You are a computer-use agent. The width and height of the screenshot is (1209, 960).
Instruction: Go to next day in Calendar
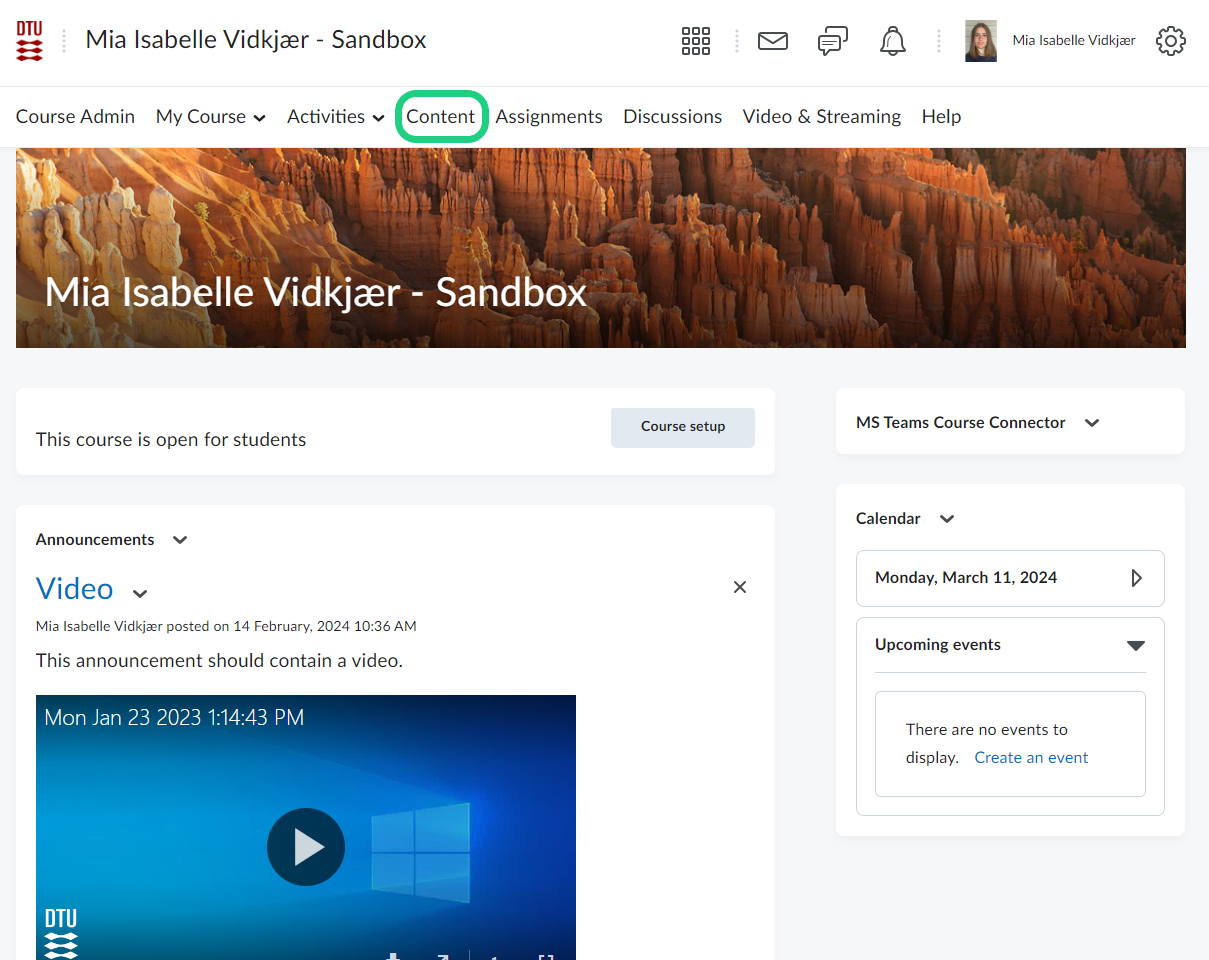1136,578
